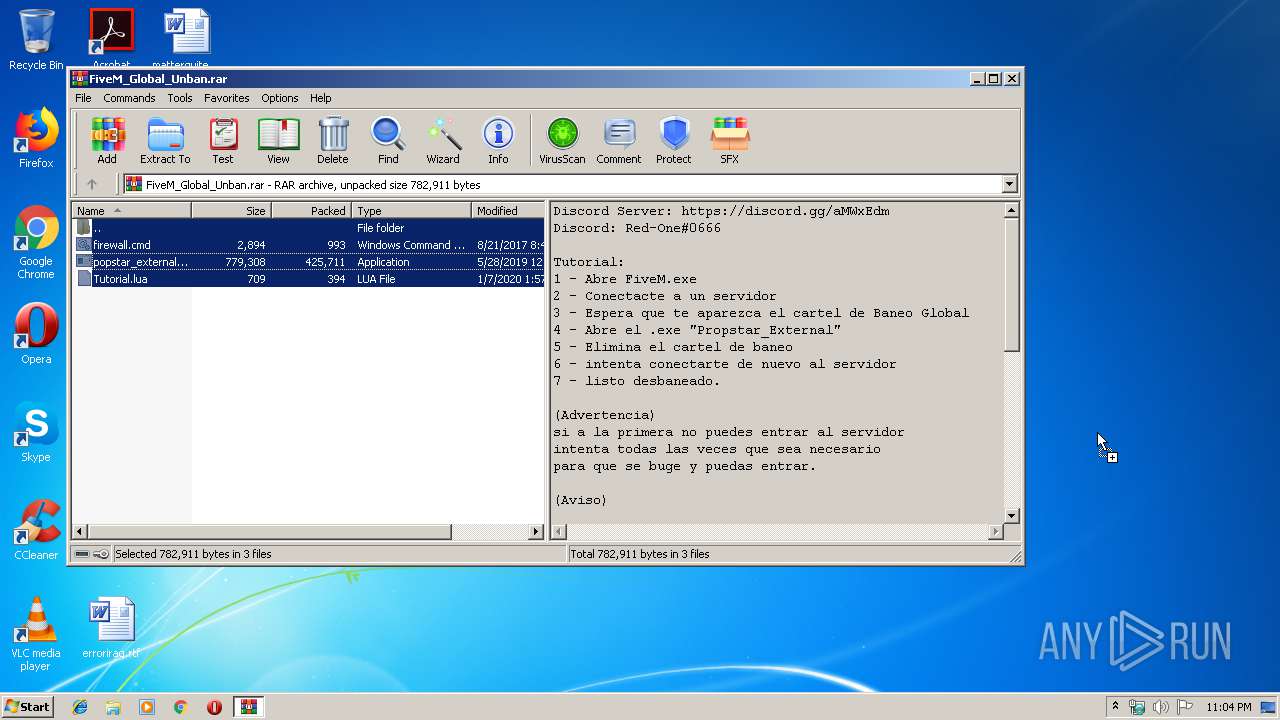
Task: Click the Add toolbar icon
Action: (x=107, y=140)
